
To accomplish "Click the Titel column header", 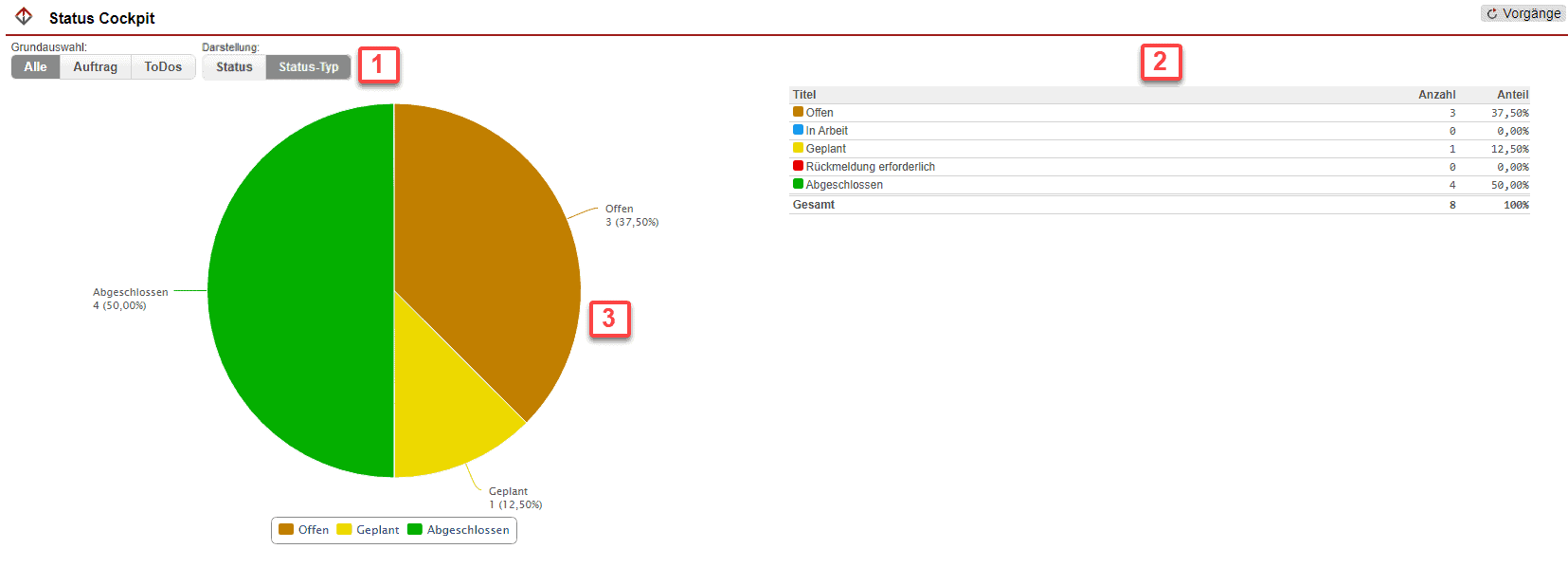I will (804, 95).
